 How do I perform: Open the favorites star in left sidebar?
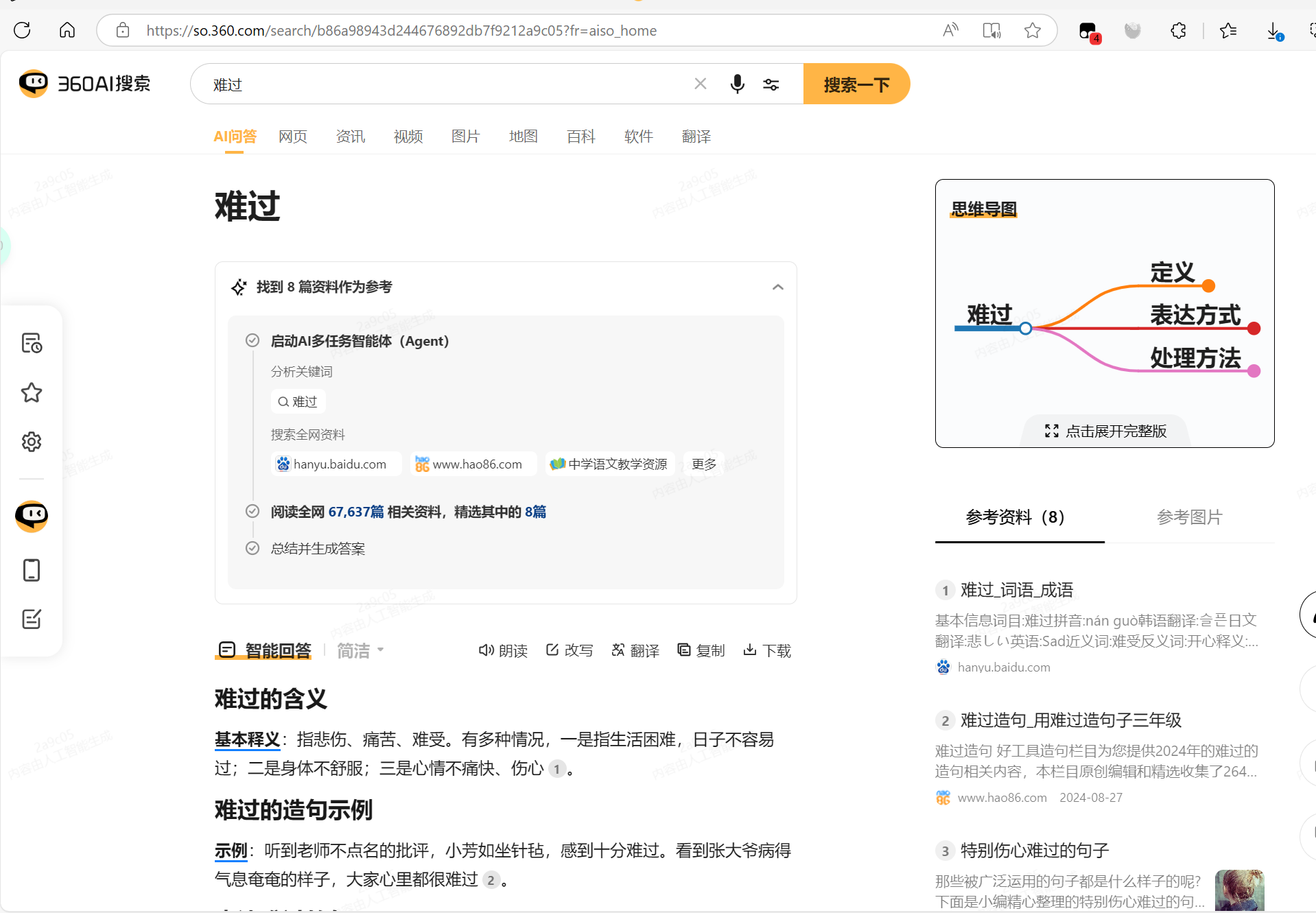click(x=32, y=392)
